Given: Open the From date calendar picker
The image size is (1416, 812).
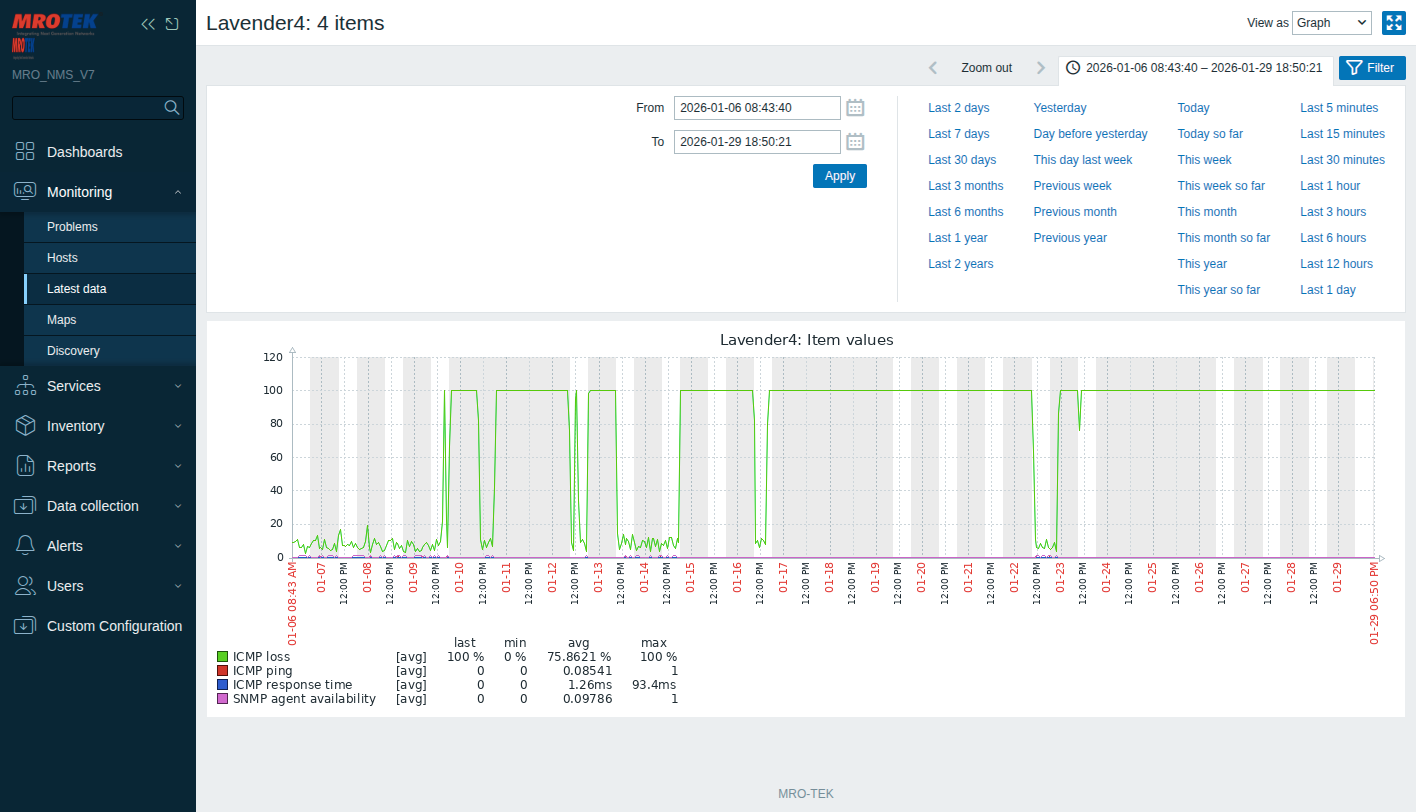Looking at the screenshot, I should (x=855, y=108).
